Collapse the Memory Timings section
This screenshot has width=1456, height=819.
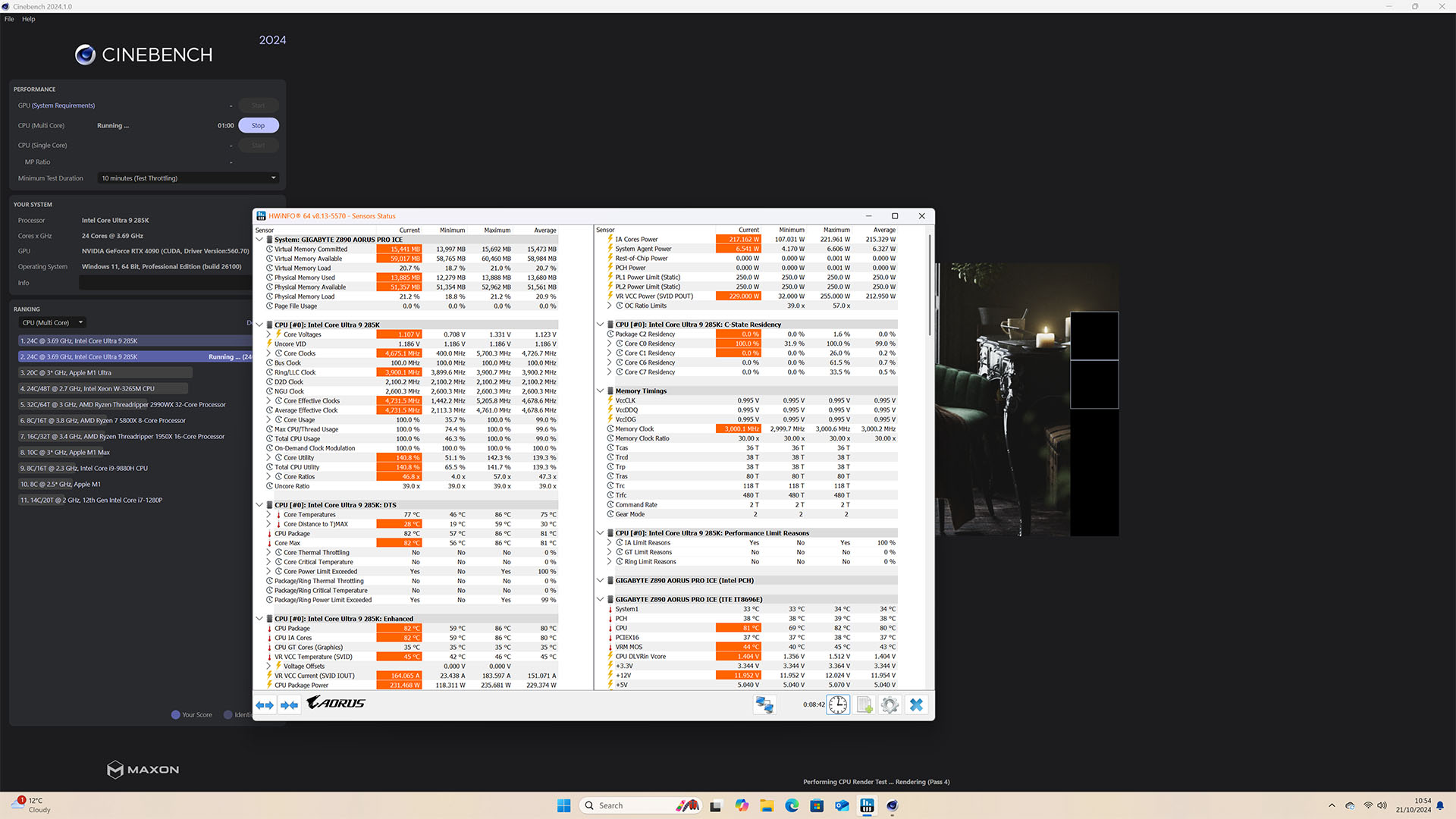pyautogui.click(x=601, y=391)
